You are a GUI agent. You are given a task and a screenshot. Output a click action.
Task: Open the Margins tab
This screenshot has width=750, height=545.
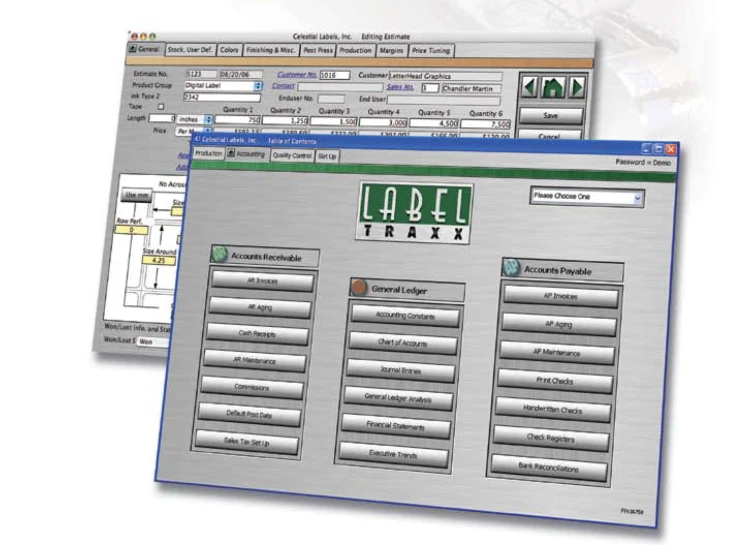coord(391,51)
